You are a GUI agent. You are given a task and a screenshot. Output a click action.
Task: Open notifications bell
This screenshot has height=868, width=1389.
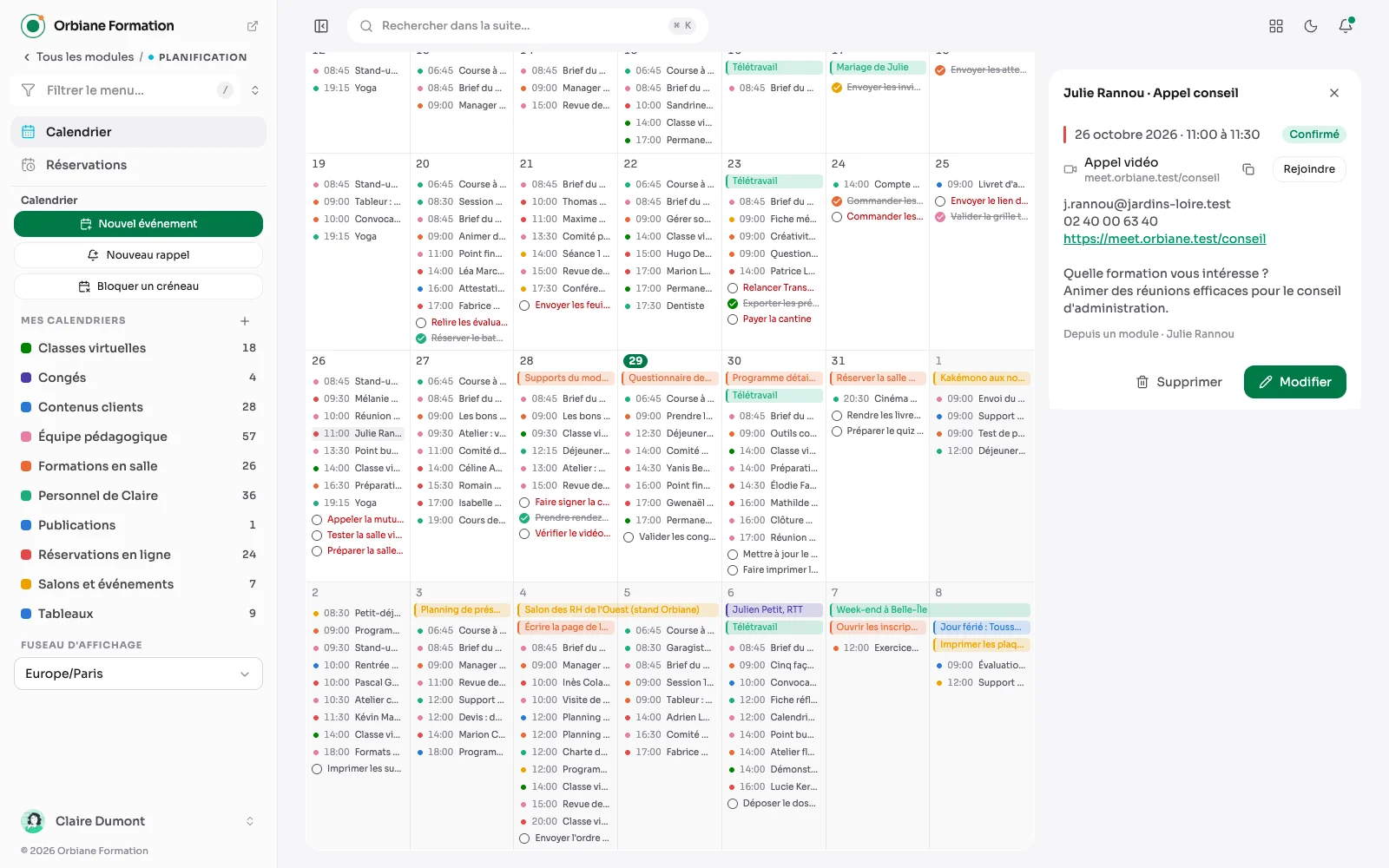(1346, 26)
